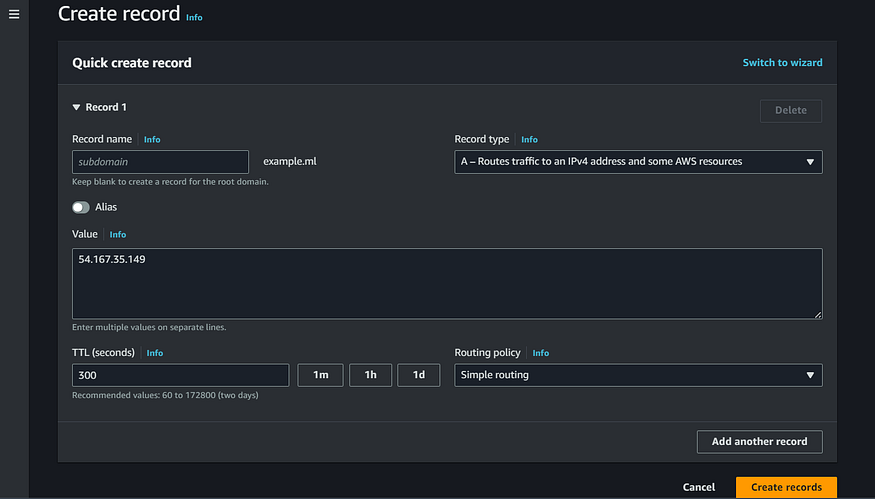Set TTL using the 1m preset

click(320, 375)
